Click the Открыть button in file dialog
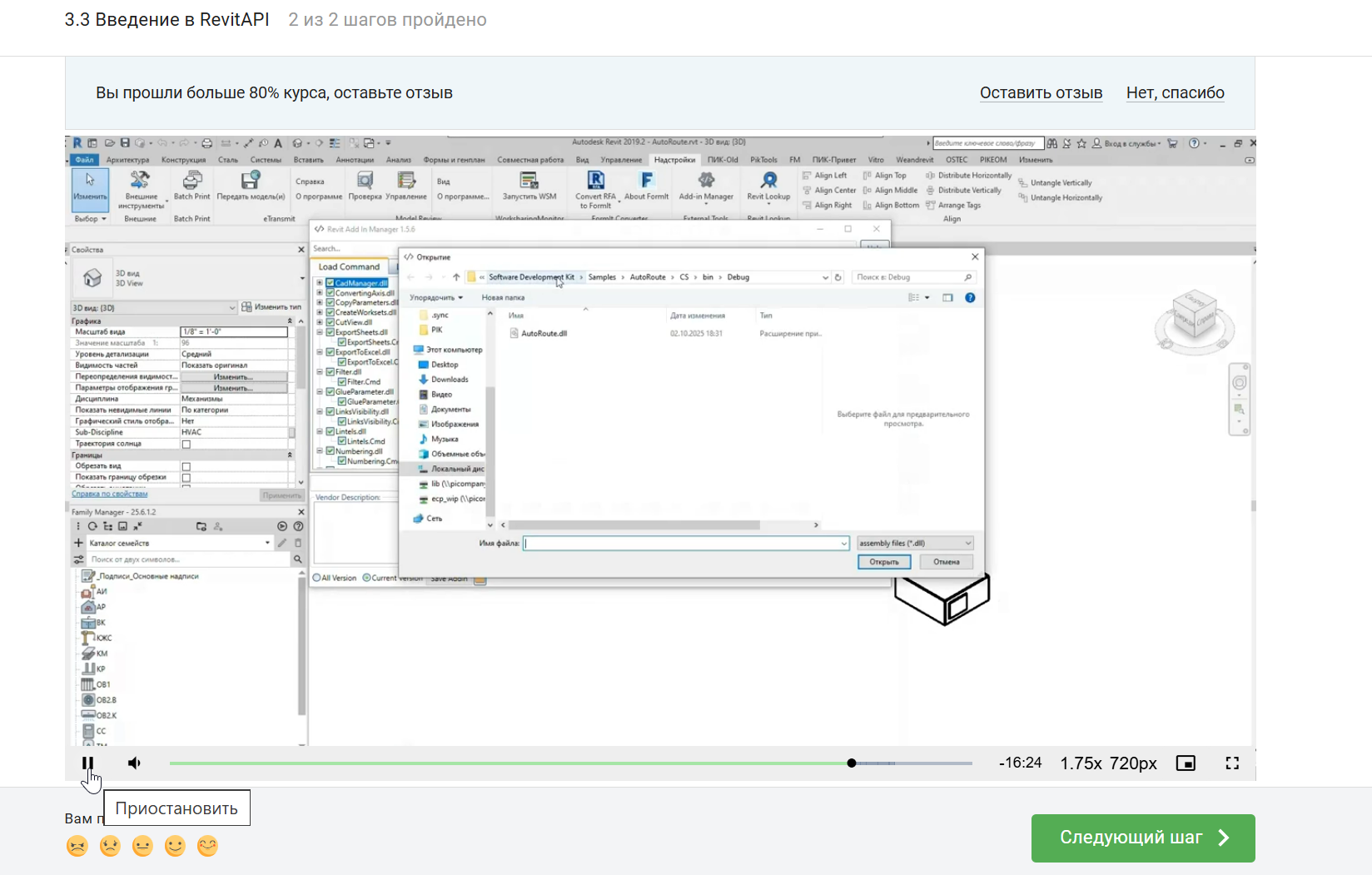Viewport: 1372px width, 875px height. coord(884,562)
